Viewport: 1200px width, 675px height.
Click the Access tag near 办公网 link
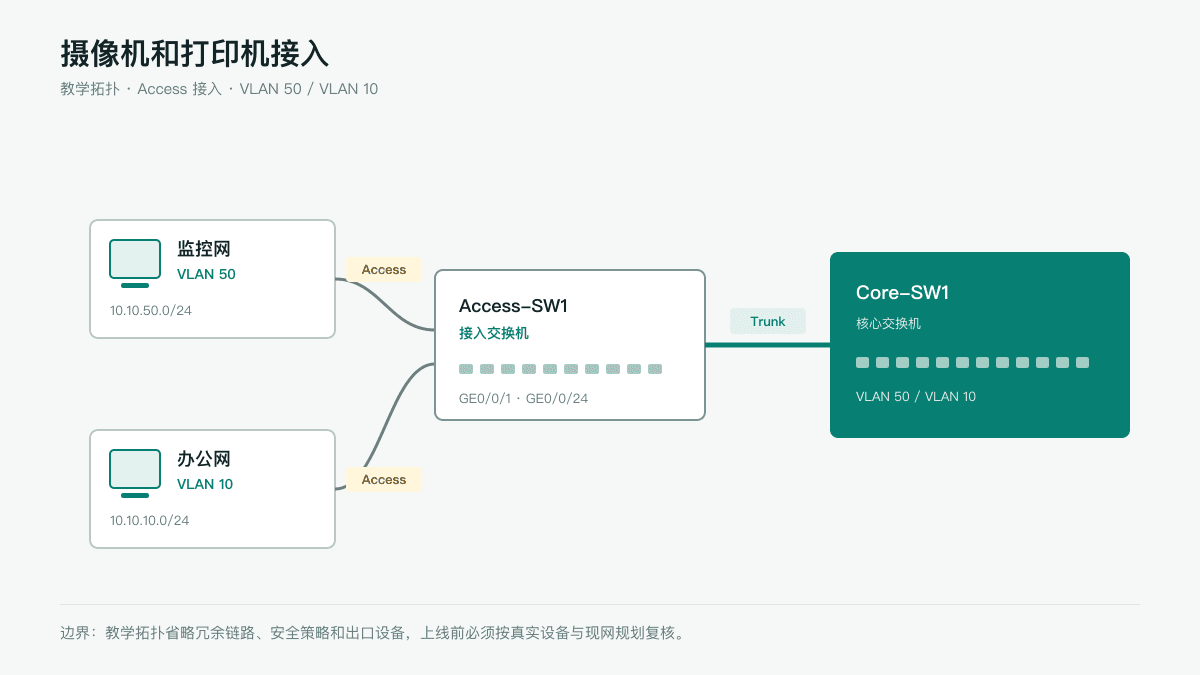(384, 480)
